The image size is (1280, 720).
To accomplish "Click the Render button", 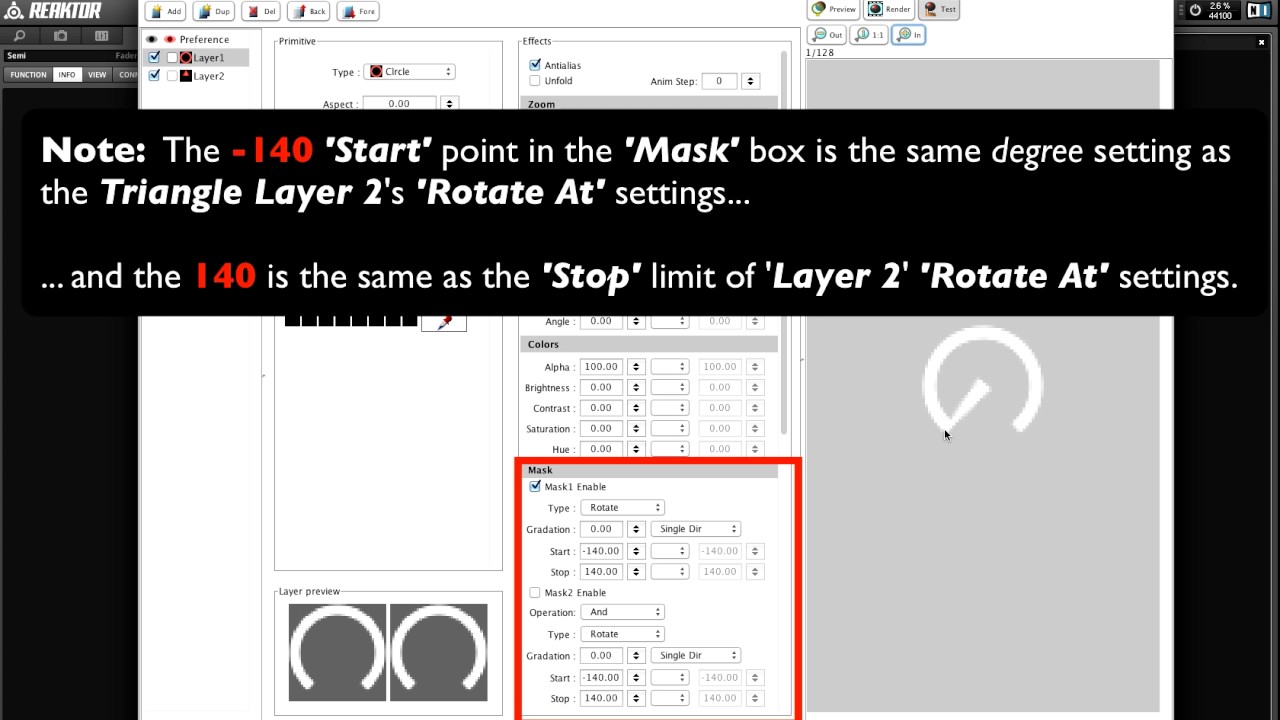I will [x=889, y=9].
